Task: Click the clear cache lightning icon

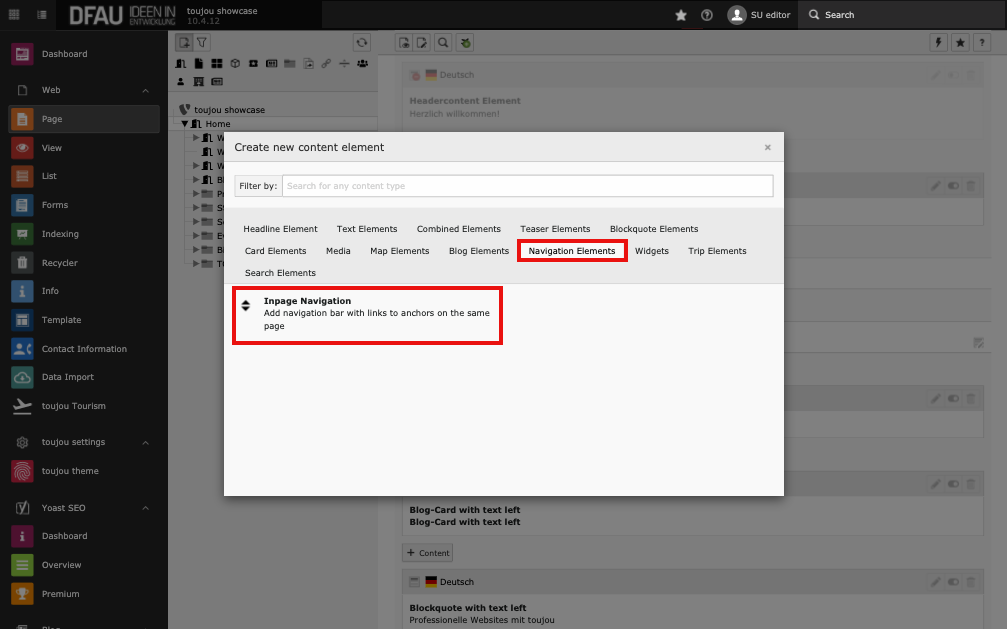Action: [937, 43]
